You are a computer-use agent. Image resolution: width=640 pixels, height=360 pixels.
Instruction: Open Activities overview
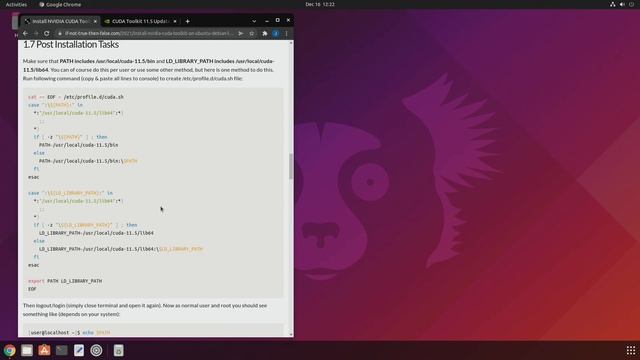16,4
